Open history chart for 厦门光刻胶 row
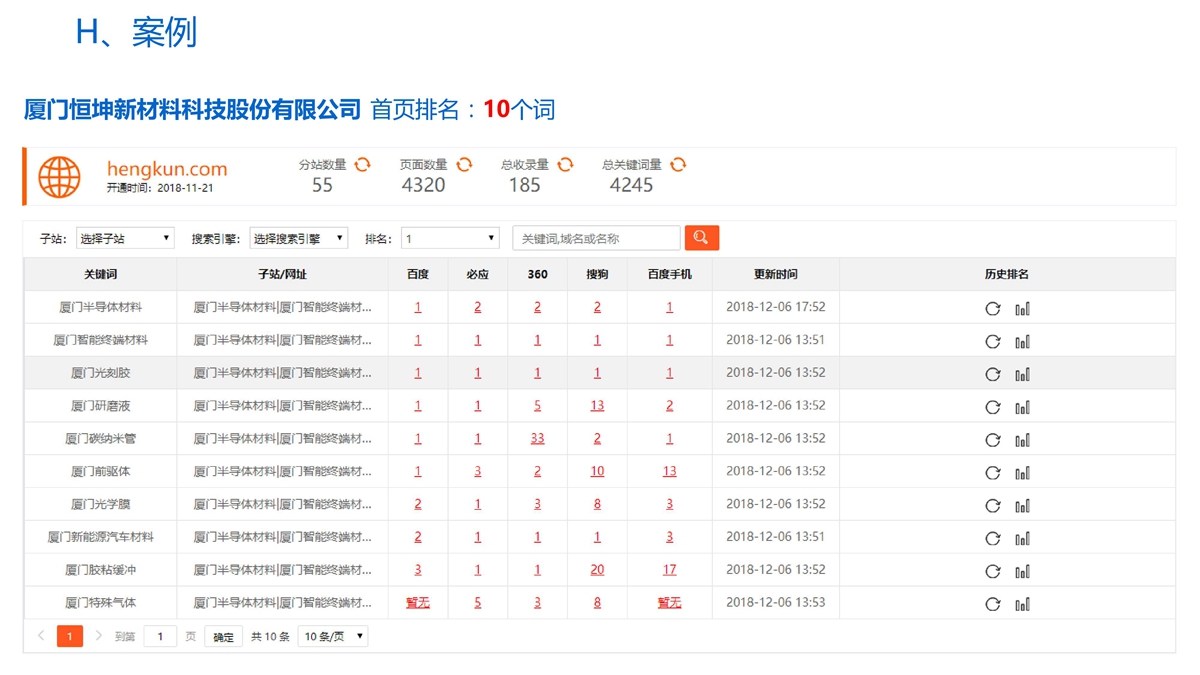The height and width of the screenshot is (675, 1200). coord(1022,374)
